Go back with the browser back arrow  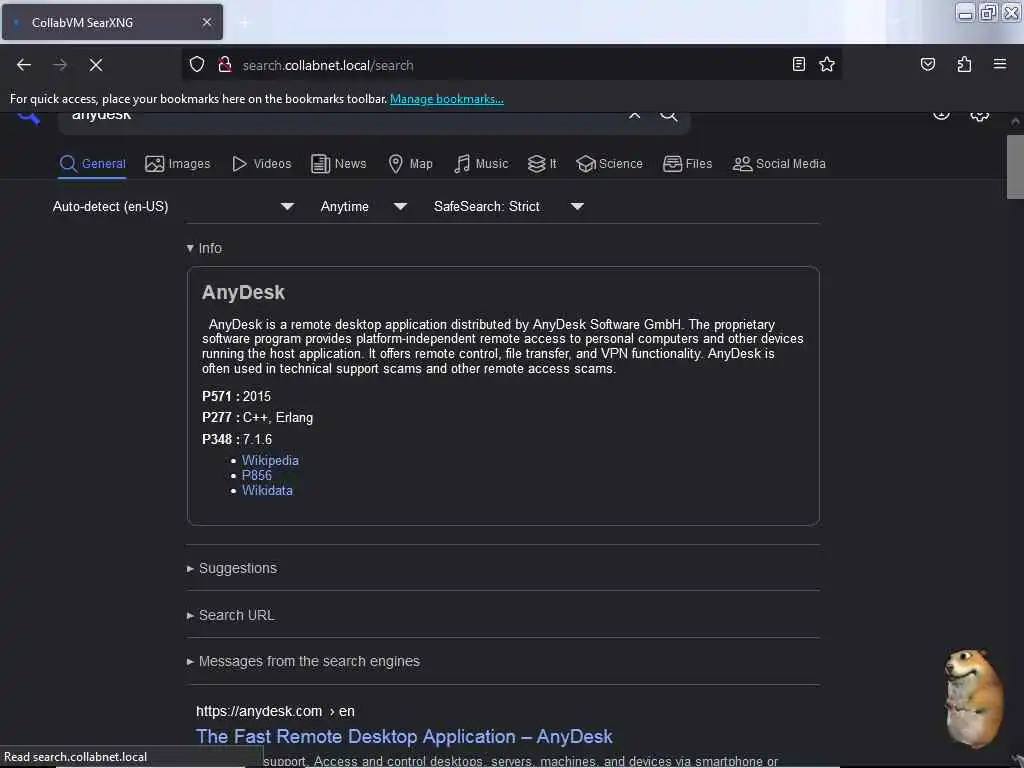tap(24, 65)
